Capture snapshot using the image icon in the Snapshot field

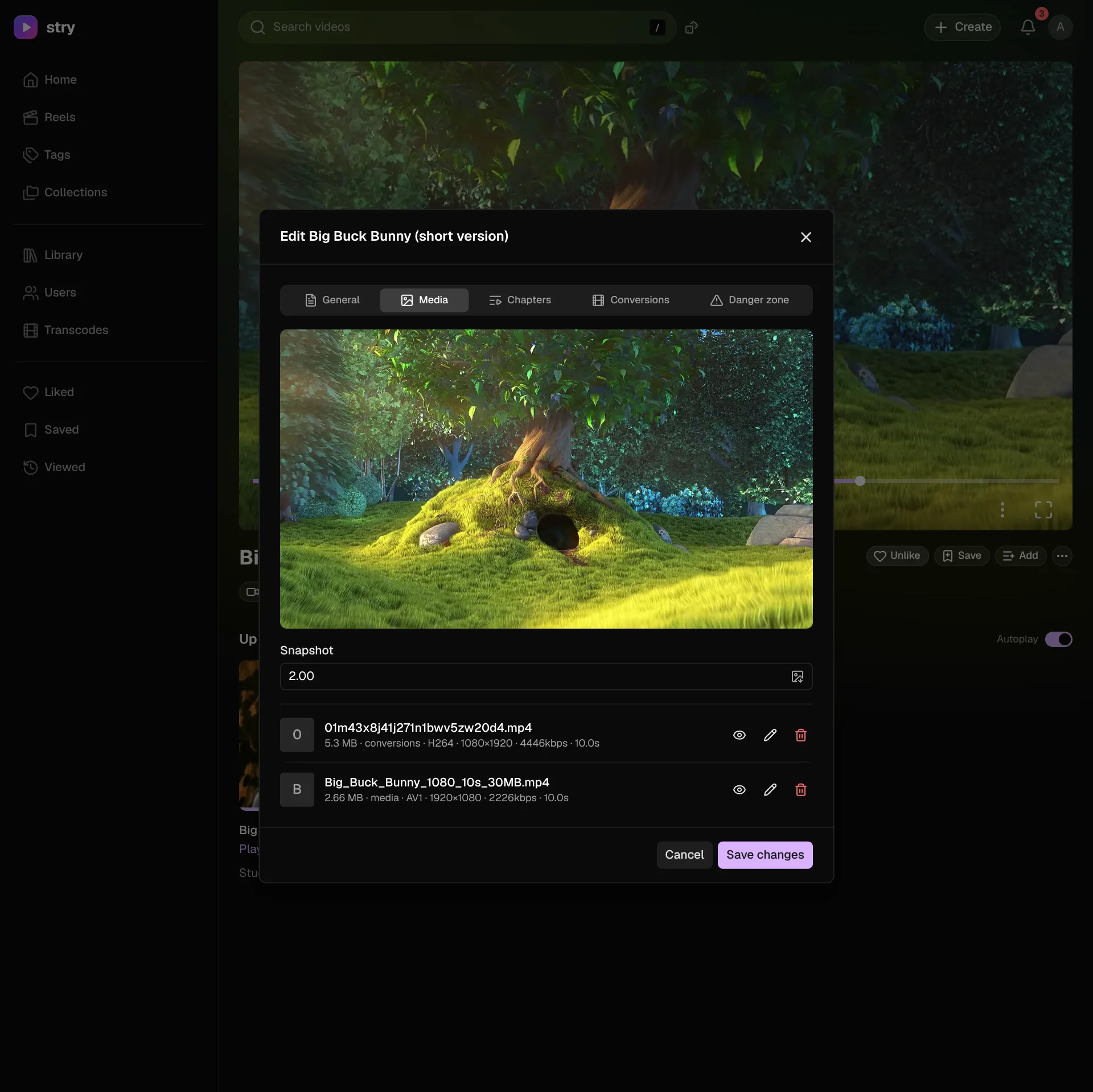[x=798, y=677]
